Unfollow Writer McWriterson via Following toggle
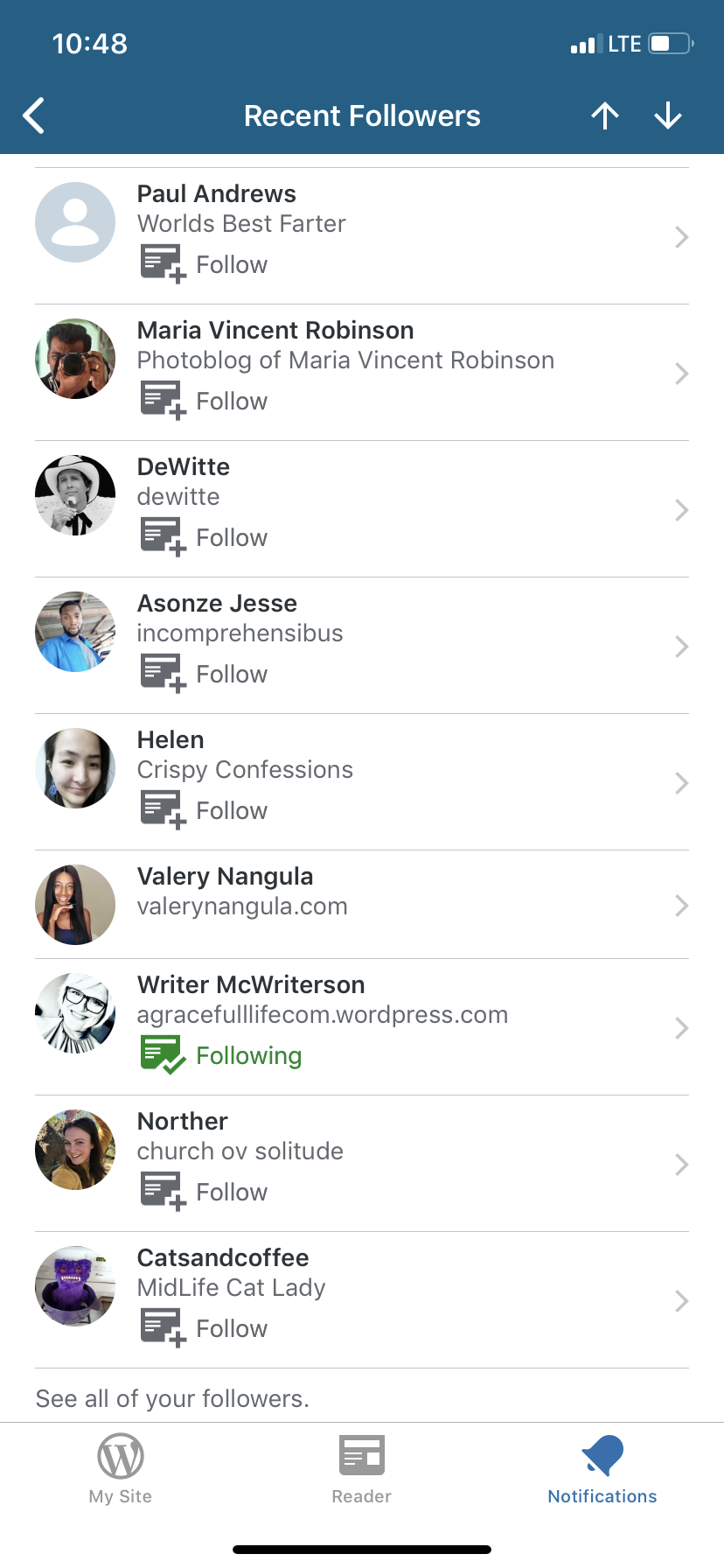The image size is (724, 1568). pos(222,1055)
